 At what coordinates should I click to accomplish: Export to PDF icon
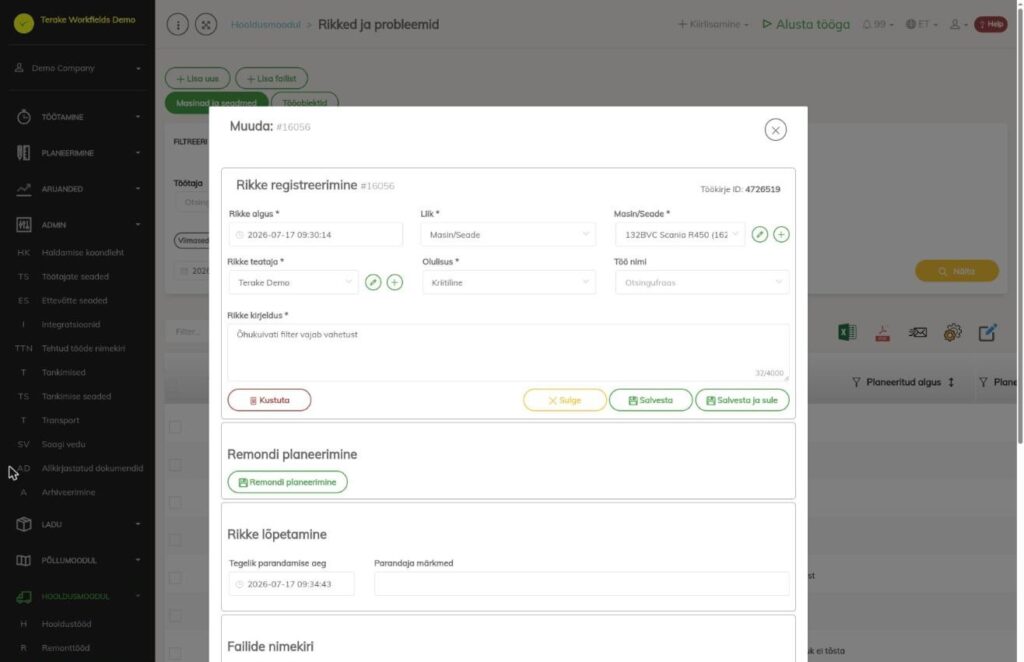[882, 333]
